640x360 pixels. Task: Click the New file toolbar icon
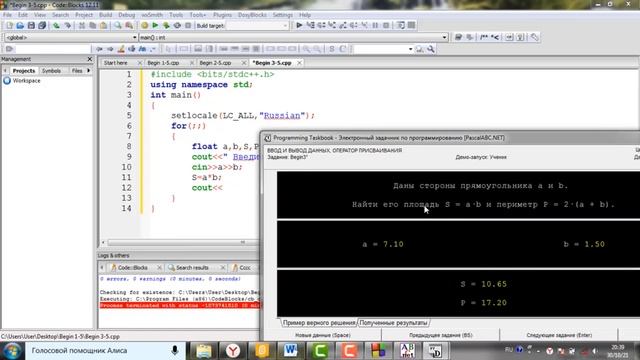[9, 25]
